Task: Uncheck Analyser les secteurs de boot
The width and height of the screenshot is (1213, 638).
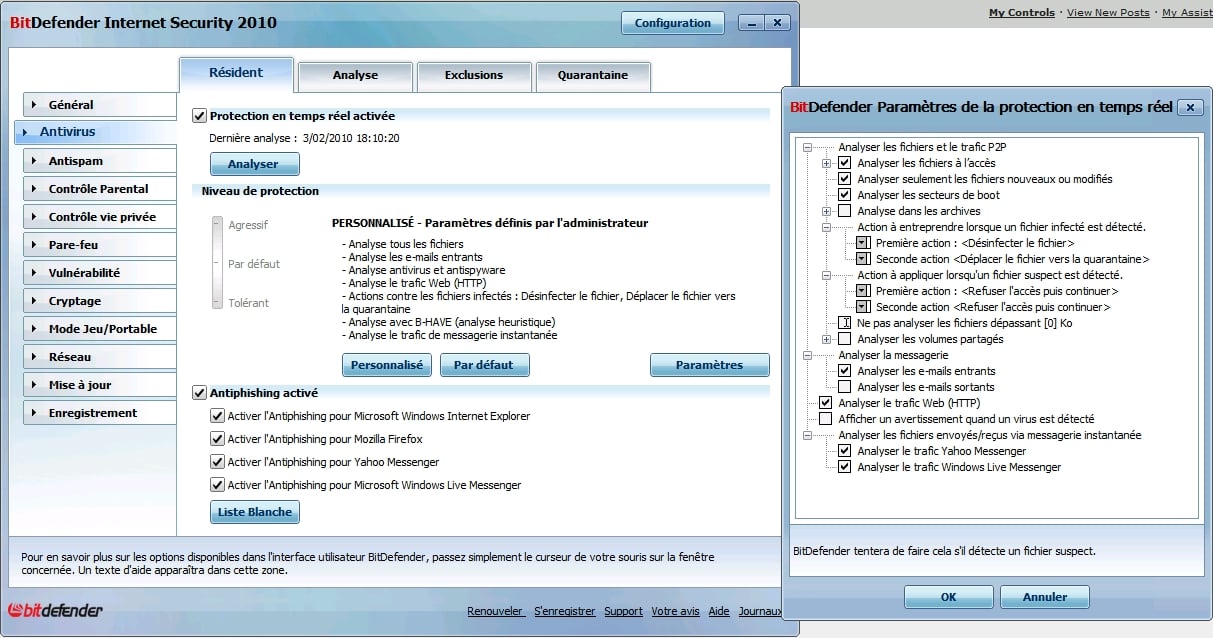Action: [x=845, y=195]
